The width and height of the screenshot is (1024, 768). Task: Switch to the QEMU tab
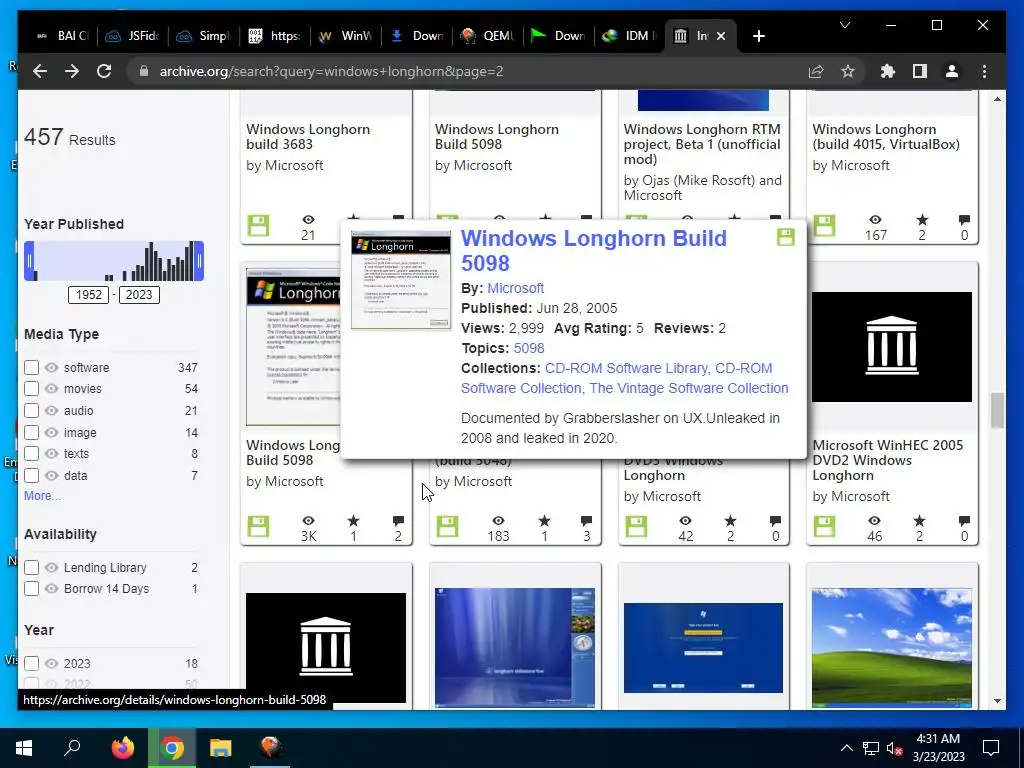click(488, 36)
